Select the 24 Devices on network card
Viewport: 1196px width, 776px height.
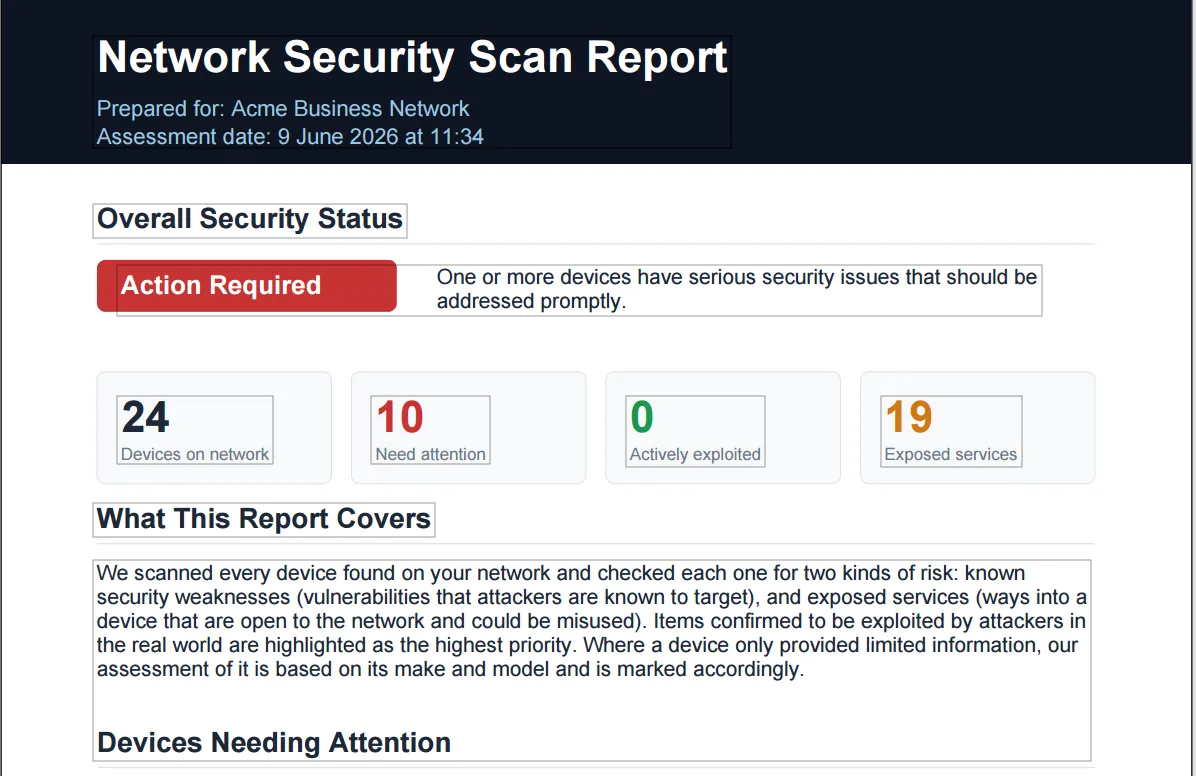point(214,427)
